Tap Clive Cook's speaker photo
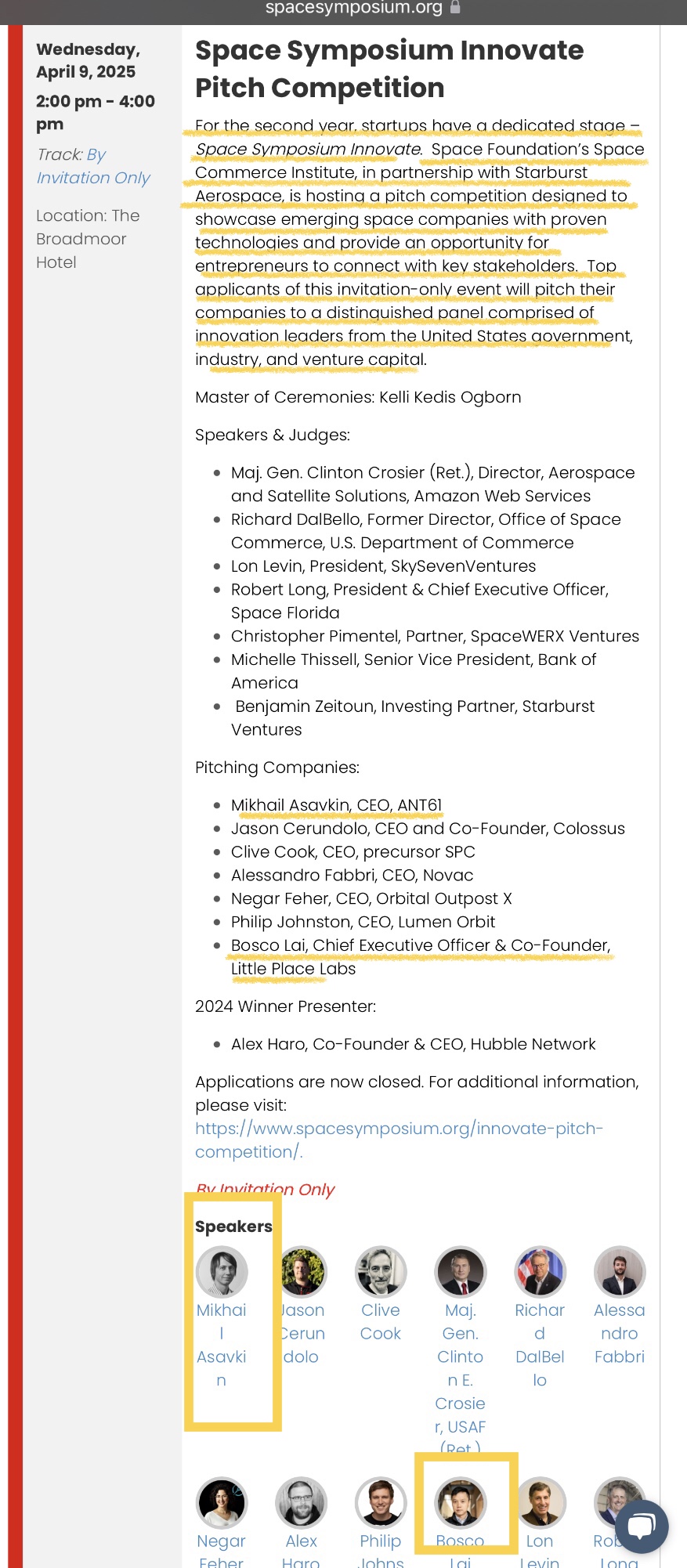 pyautogui.click(x=381, y=1271)
